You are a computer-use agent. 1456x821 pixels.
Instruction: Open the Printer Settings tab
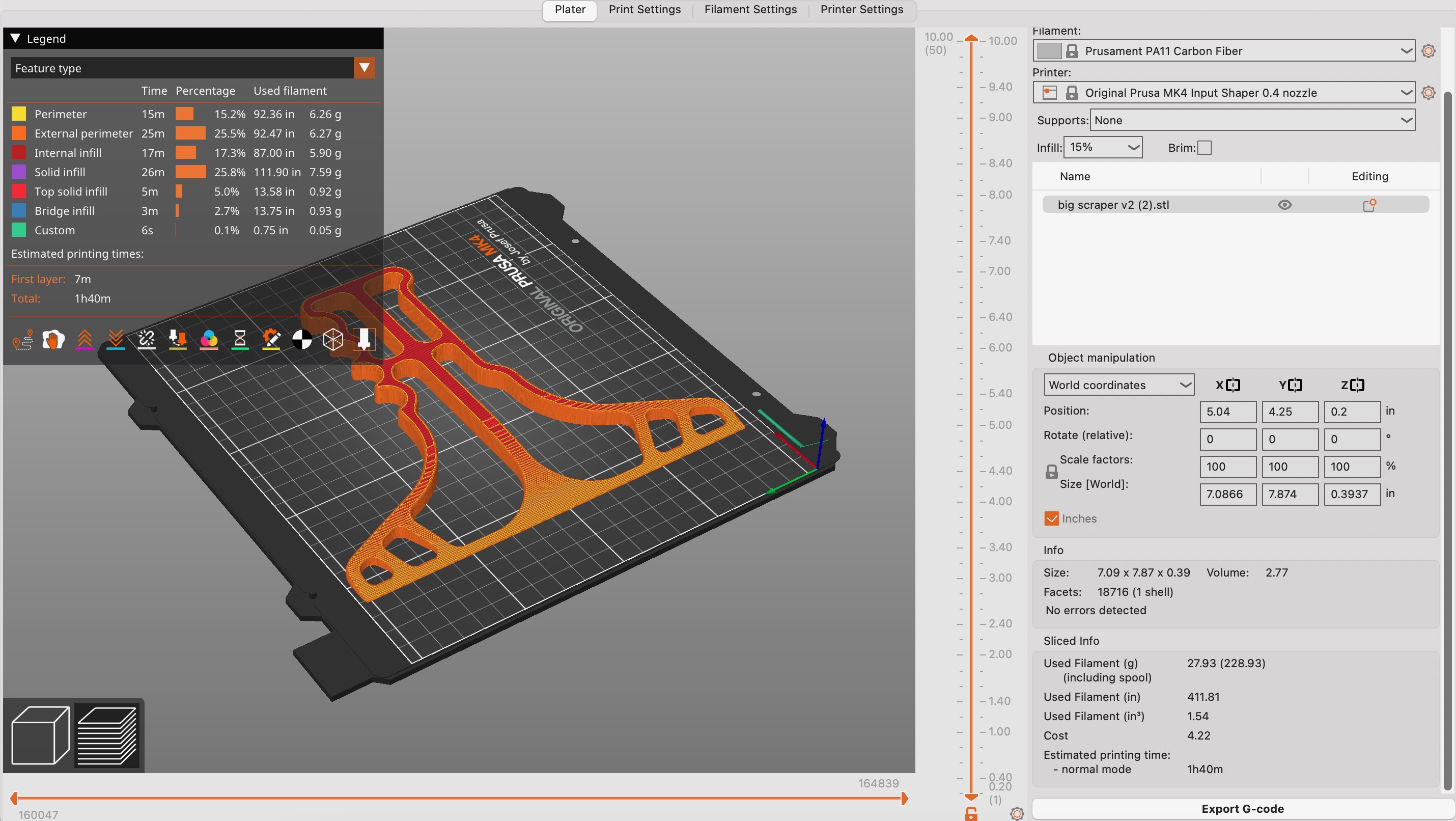click(861, 10)
